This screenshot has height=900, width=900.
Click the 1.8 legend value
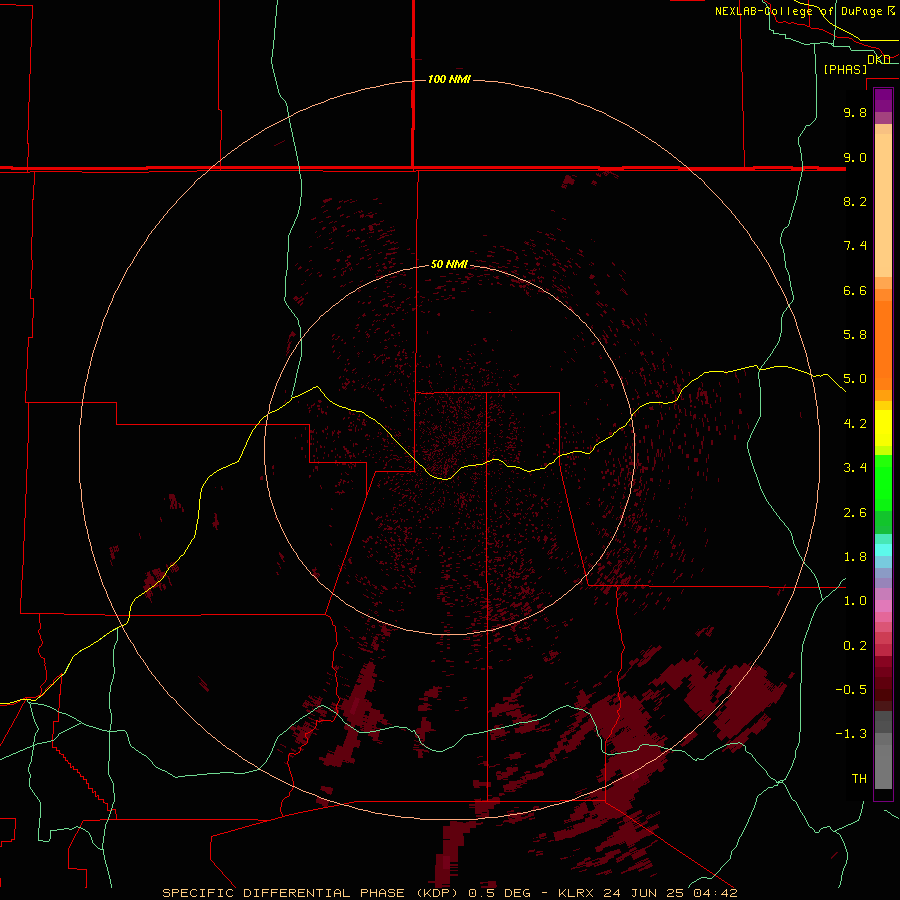click(x=855, y=557)
